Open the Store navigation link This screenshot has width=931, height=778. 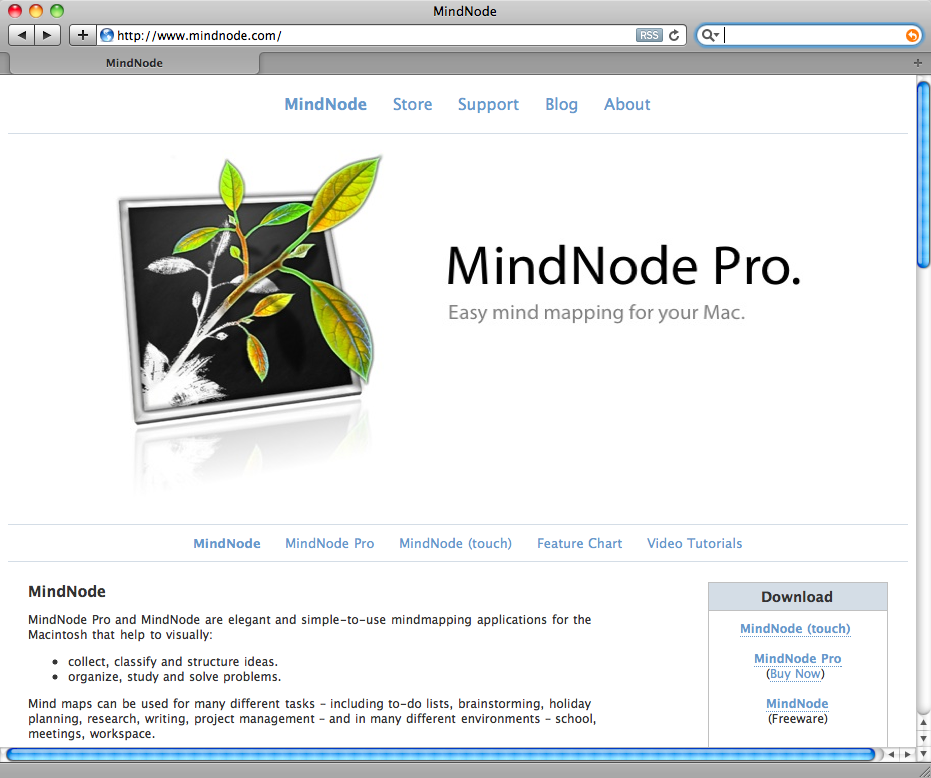pyautogui.click(x=412, y=105)
